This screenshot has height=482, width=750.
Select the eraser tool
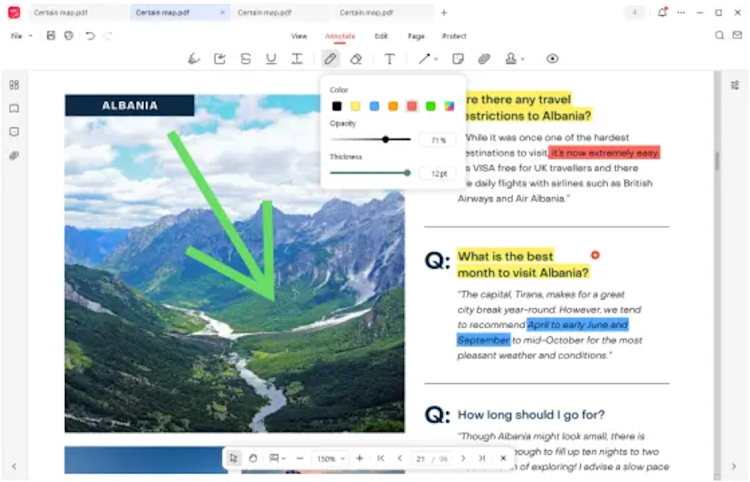coord(356,59)
